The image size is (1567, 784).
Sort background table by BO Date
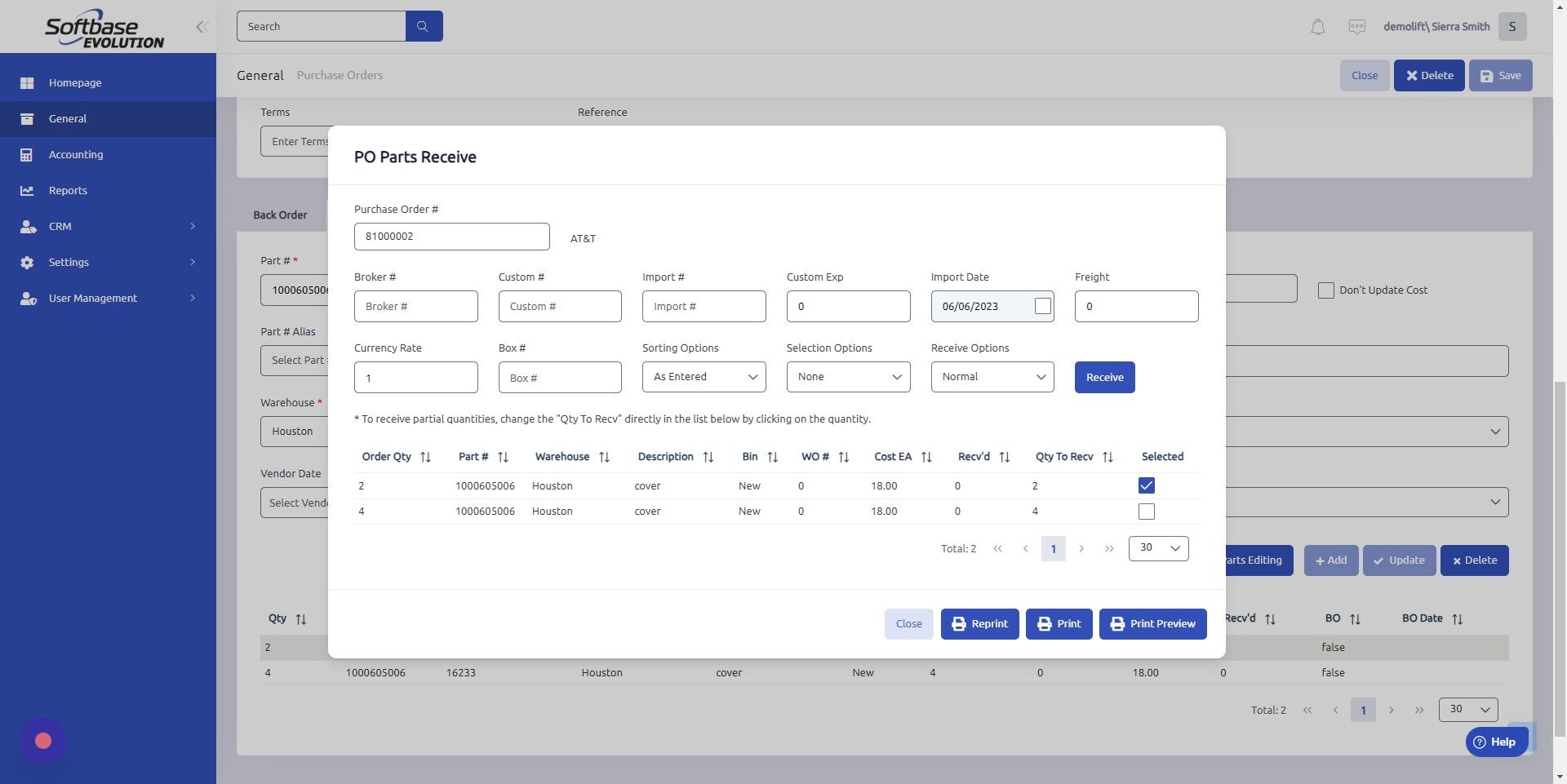pyautogui.click(x=1457, y=619)
